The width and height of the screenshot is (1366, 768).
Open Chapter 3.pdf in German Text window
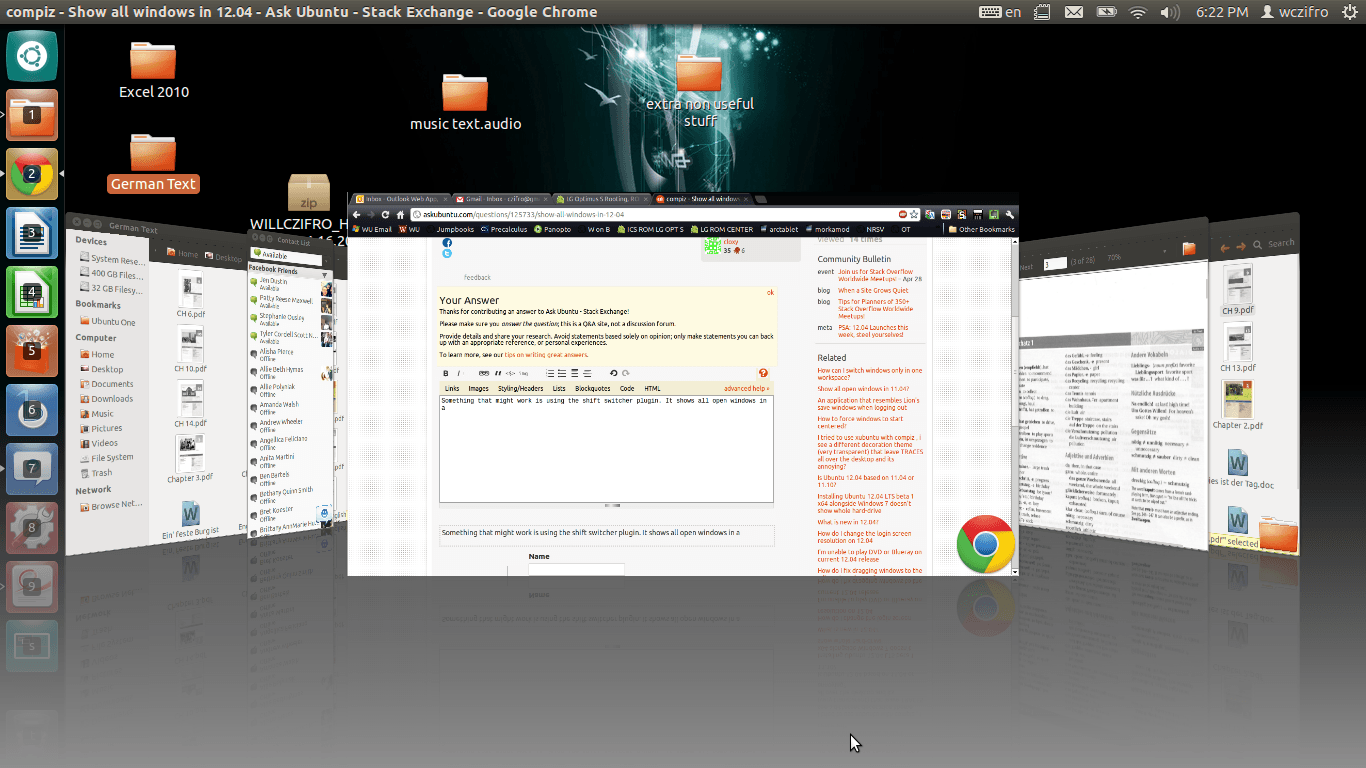[190, 459]
